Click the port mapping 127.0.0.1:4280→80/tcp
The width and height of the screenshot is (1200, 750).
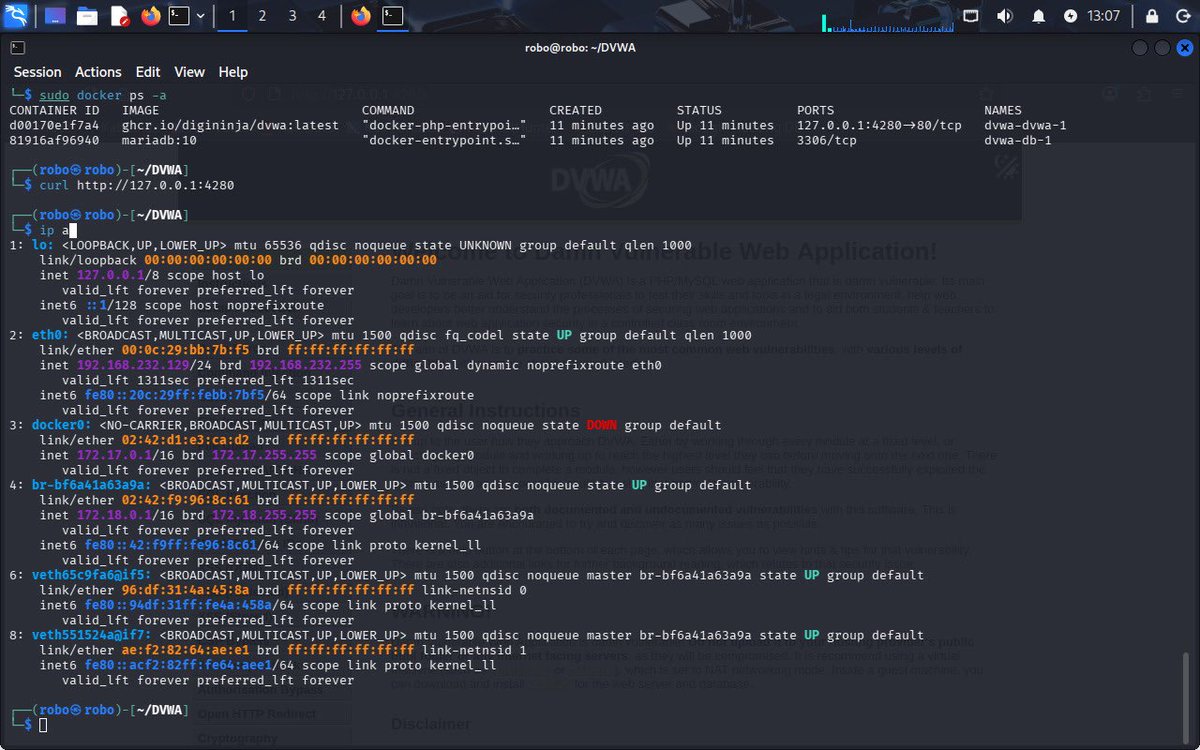[879, 125]
